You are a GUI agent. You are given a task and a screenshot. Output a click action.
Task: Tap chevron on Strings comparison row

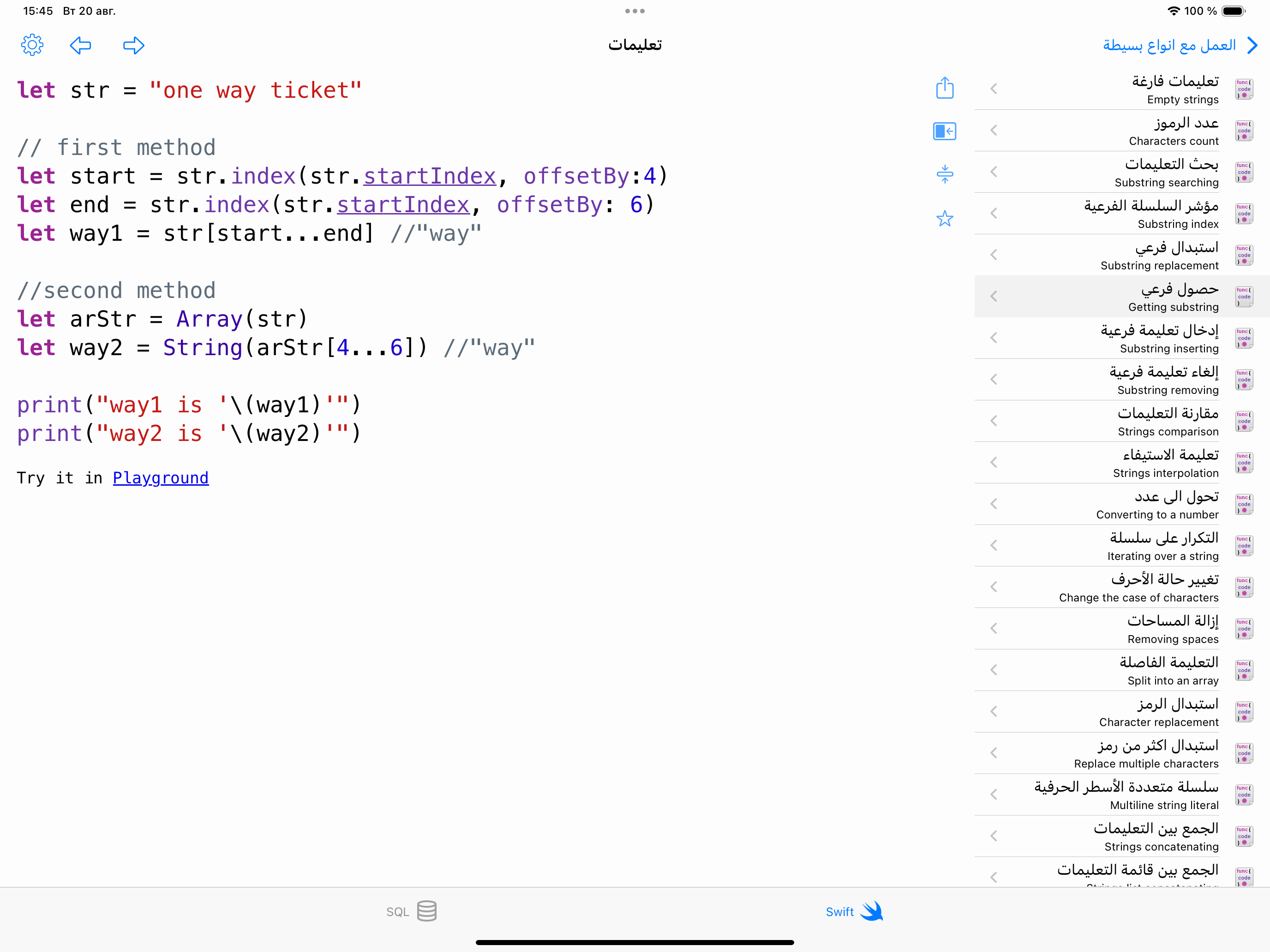[x=994, y=421]
